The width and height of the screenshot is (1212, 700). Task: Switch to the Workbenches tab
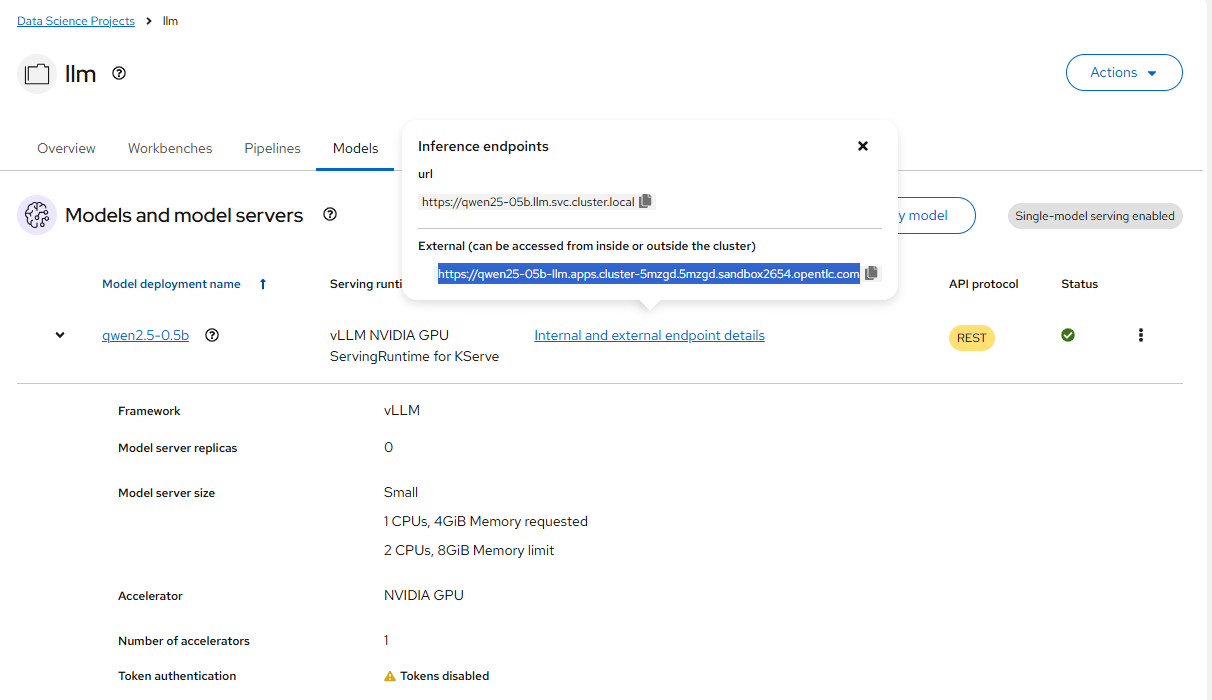tap(170, 147)
